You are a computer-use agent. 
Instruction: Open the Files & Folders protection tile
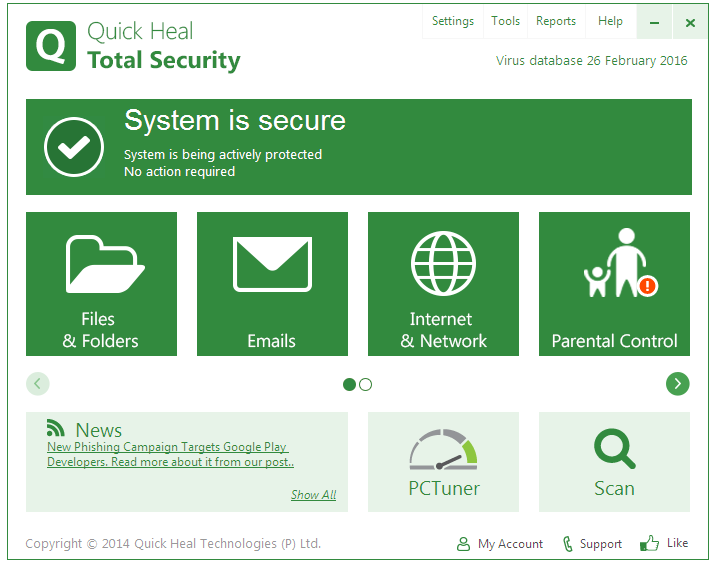(x=101, y=284)
